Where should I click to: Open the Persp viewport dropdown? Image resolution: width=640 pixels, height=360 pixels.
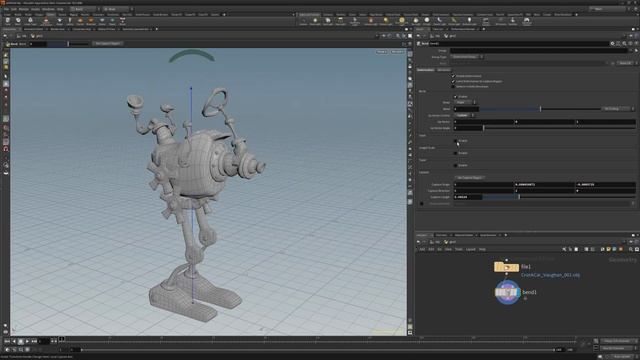pos(382,52)
